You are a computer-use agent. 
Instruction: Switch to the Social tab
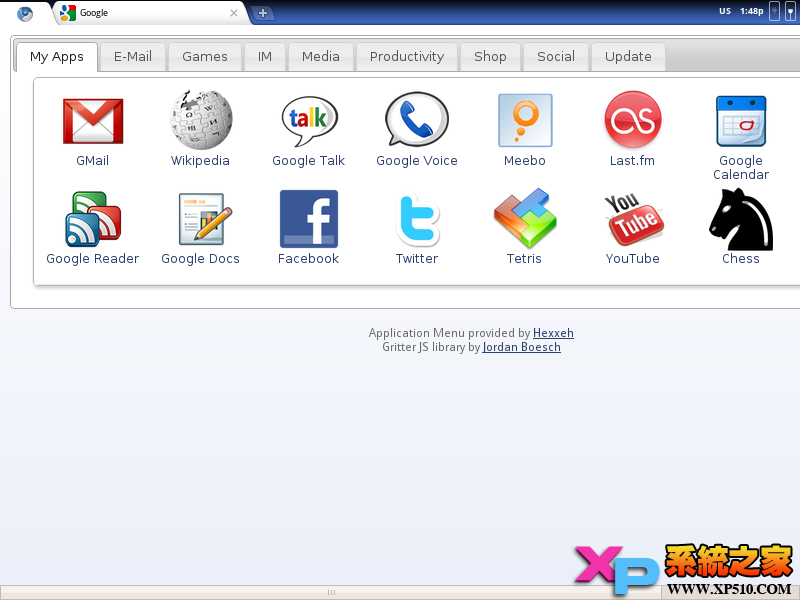(556, 57)
